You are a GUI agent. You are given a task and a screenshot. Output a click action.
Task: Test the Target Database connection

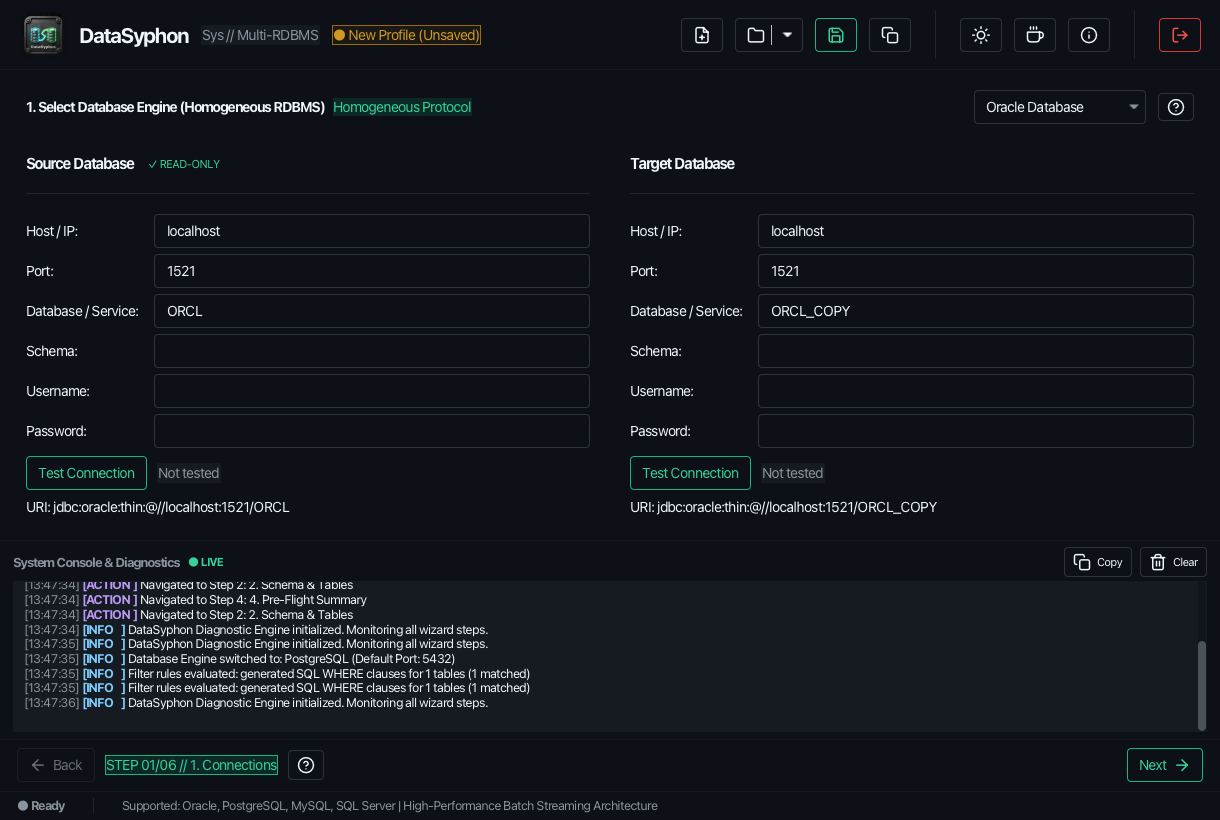coord(691,473)
